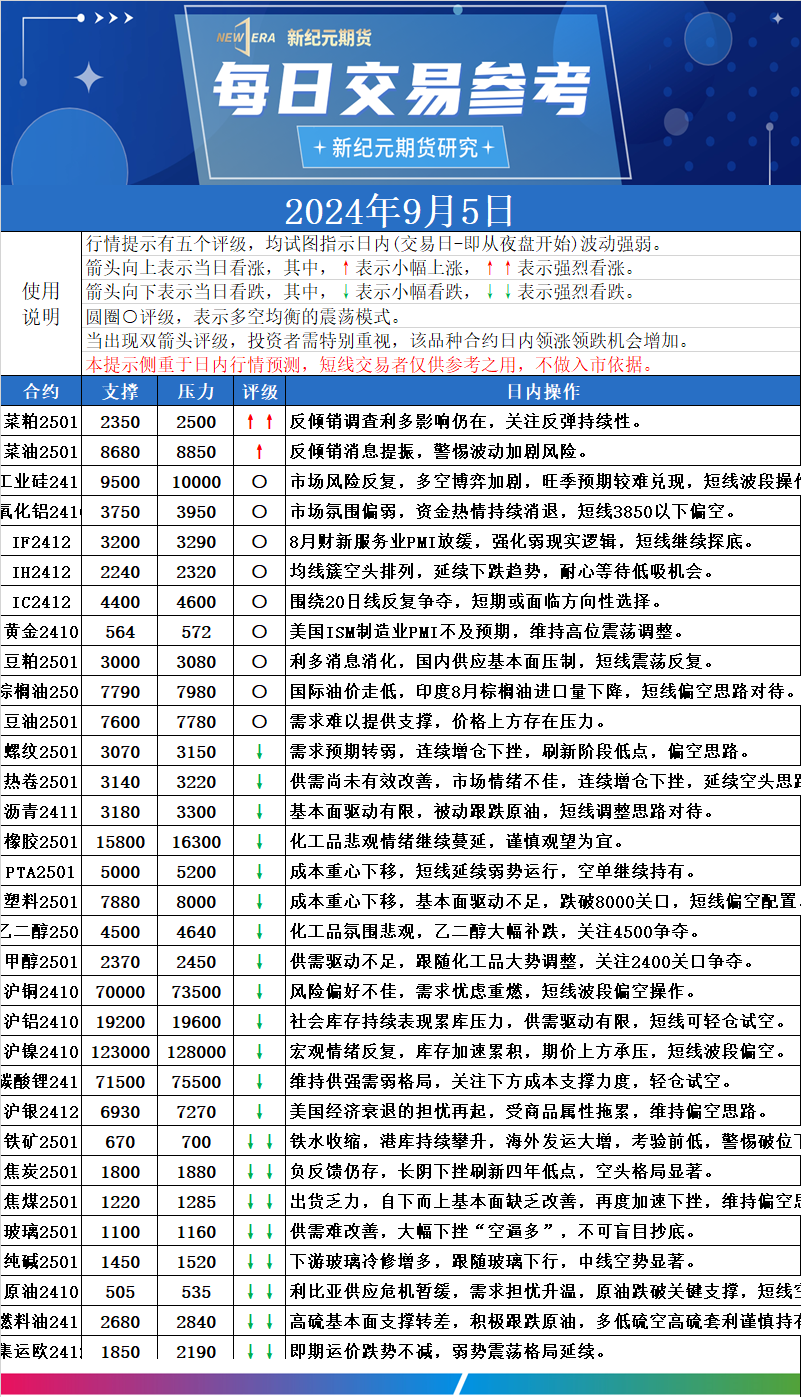The height and width of the screenshot is (1397, 801).
Task: Click the 支撑 column header
Action: pyautogui.click(x=121, y=391)
